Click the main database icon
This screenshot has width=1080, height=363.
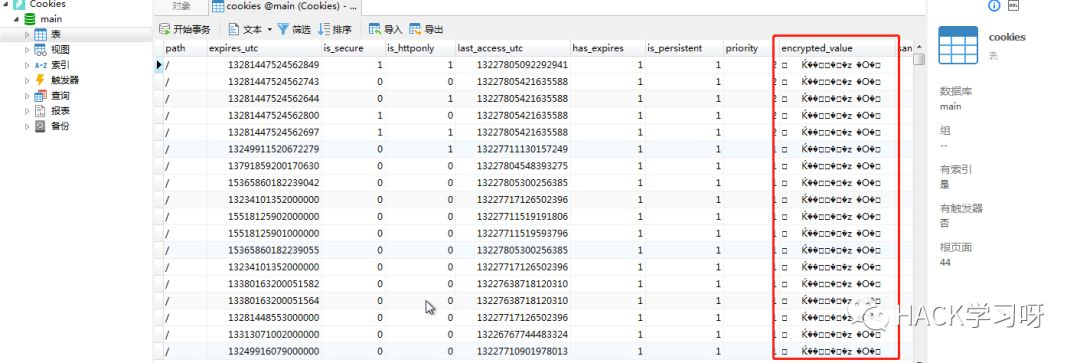pyautogui.click(x=30, y=19)
